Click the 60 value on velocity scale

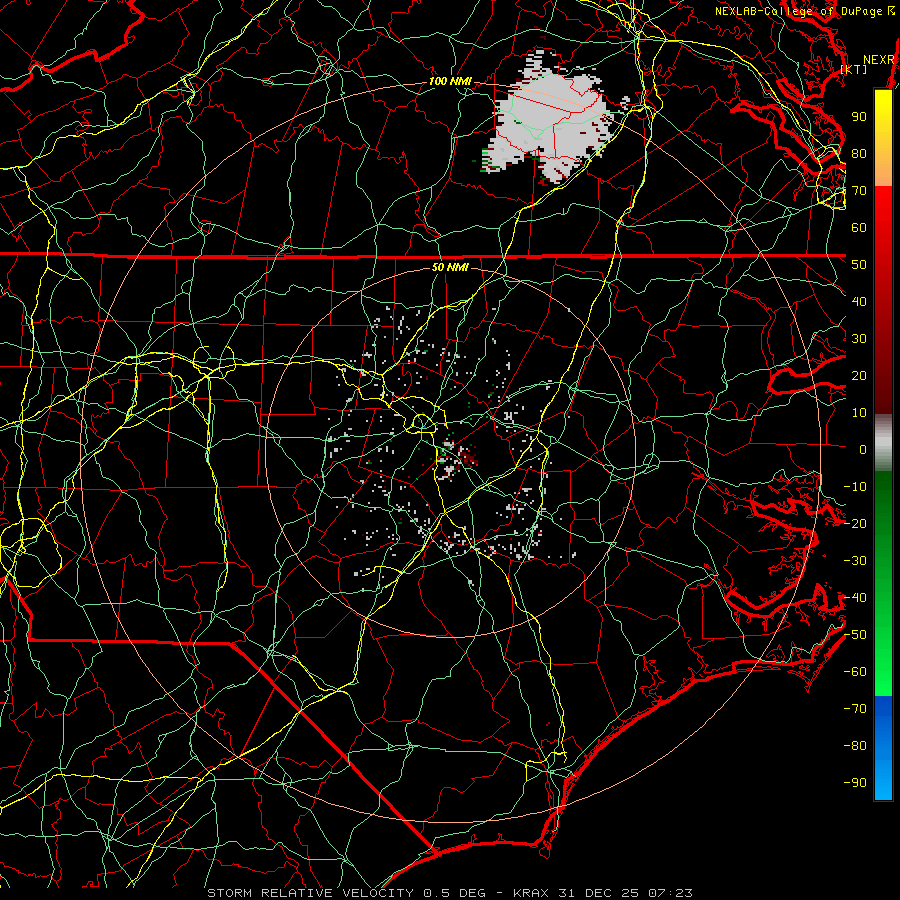(859, 228)
